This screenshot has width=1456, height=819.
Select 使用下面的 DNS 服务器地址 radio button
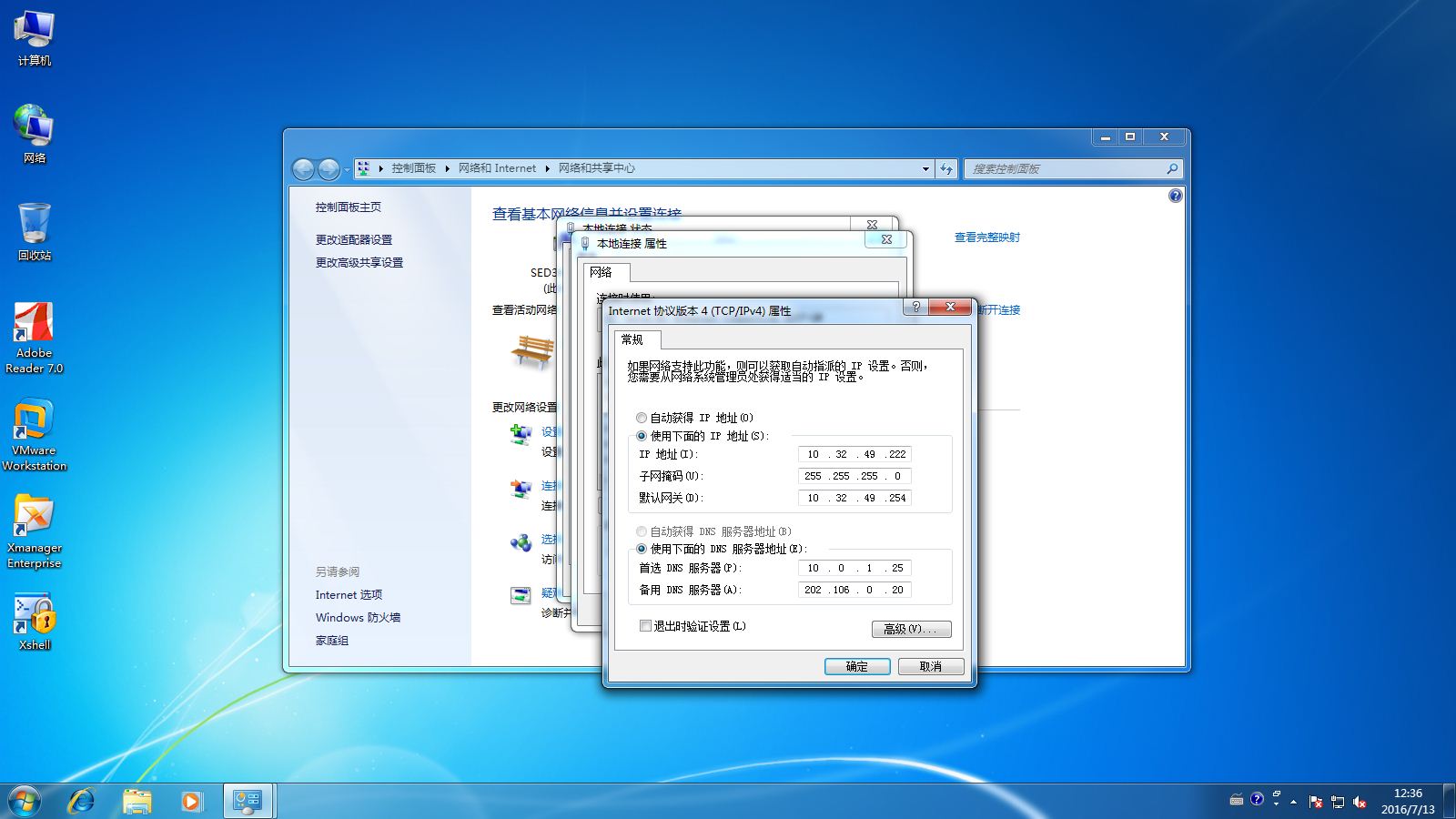pos(642,549)
